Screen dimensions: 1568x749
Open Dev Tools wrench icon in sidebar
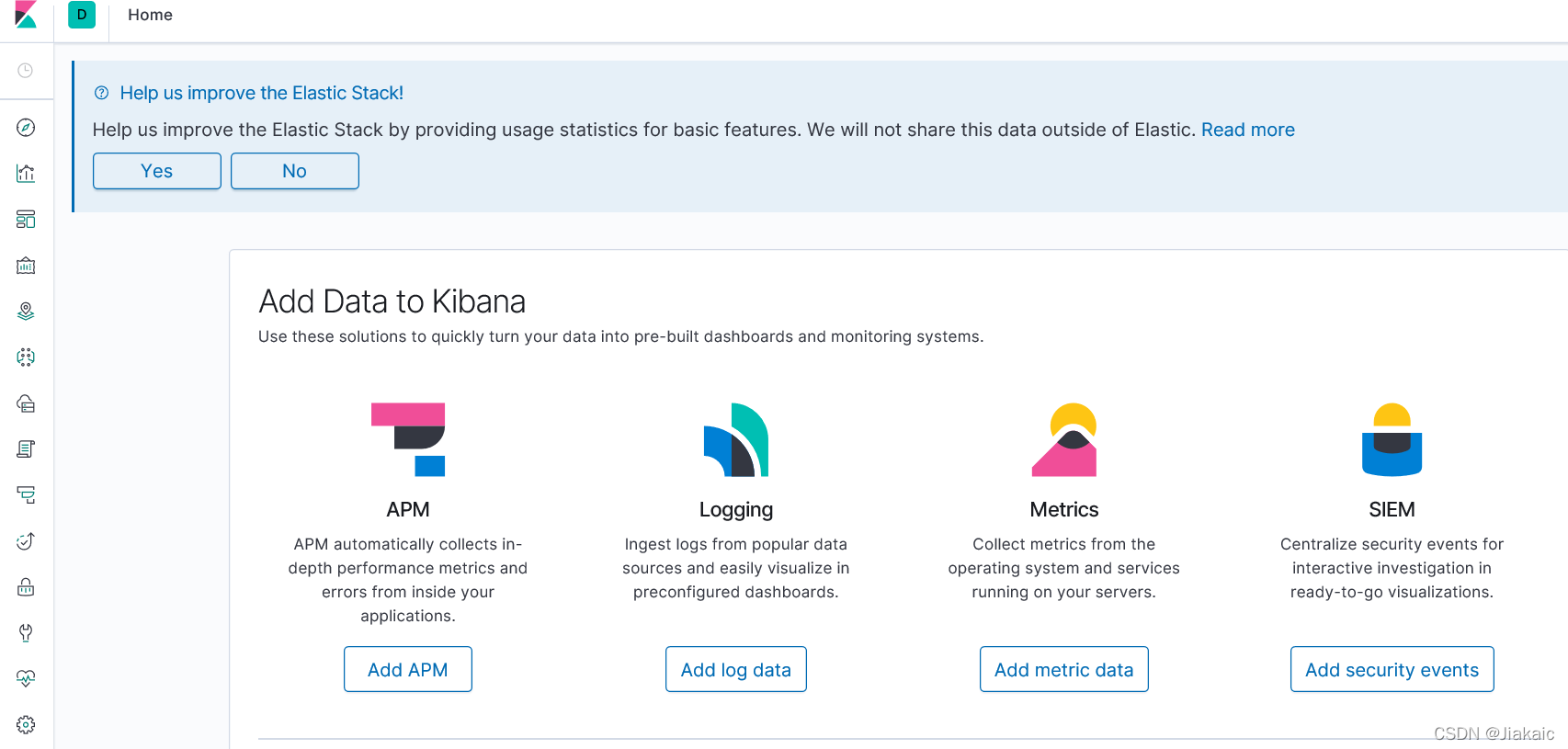[26, 632]
